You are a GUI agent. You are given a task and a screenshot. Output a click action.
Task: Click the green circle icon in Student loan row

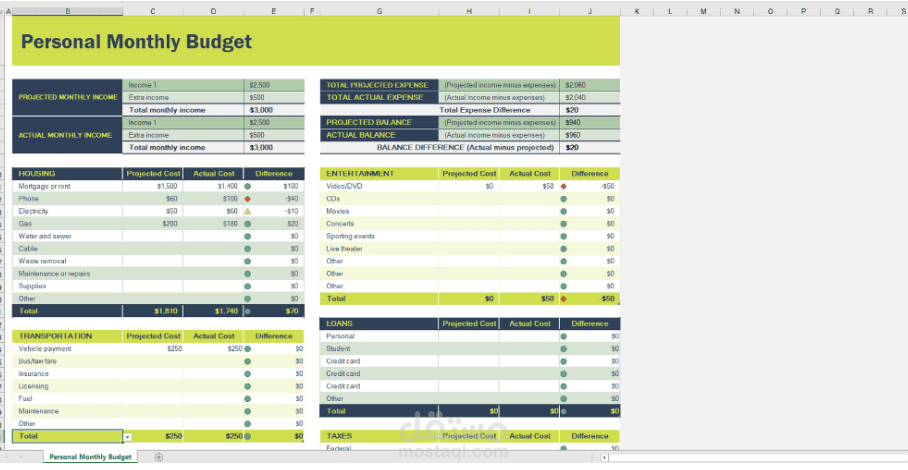pos(563,348)
